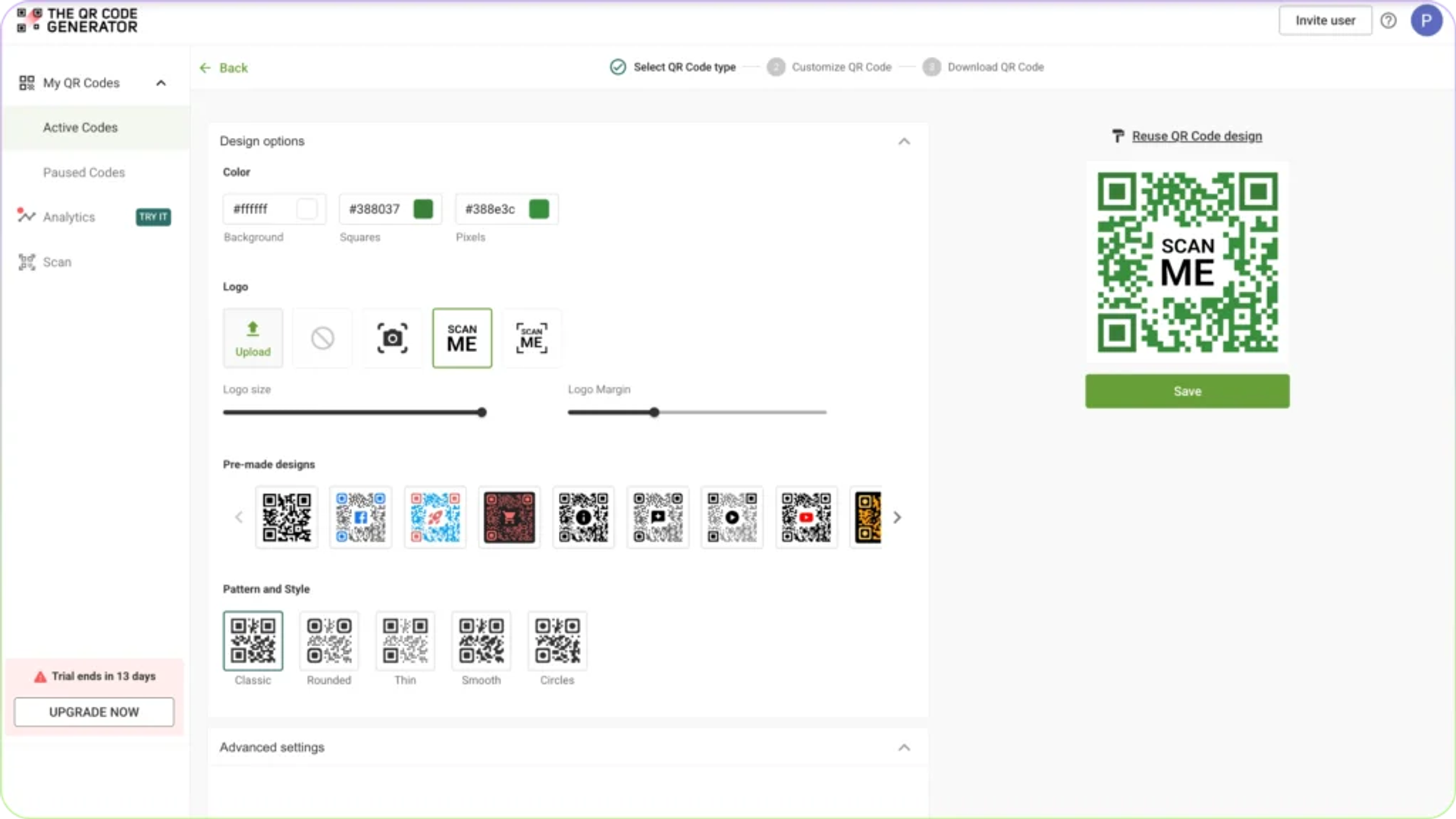Select the play button pre-made design
Image resolution: width=1456 pixels, height=819 pixels.
(x=733, y=517)
